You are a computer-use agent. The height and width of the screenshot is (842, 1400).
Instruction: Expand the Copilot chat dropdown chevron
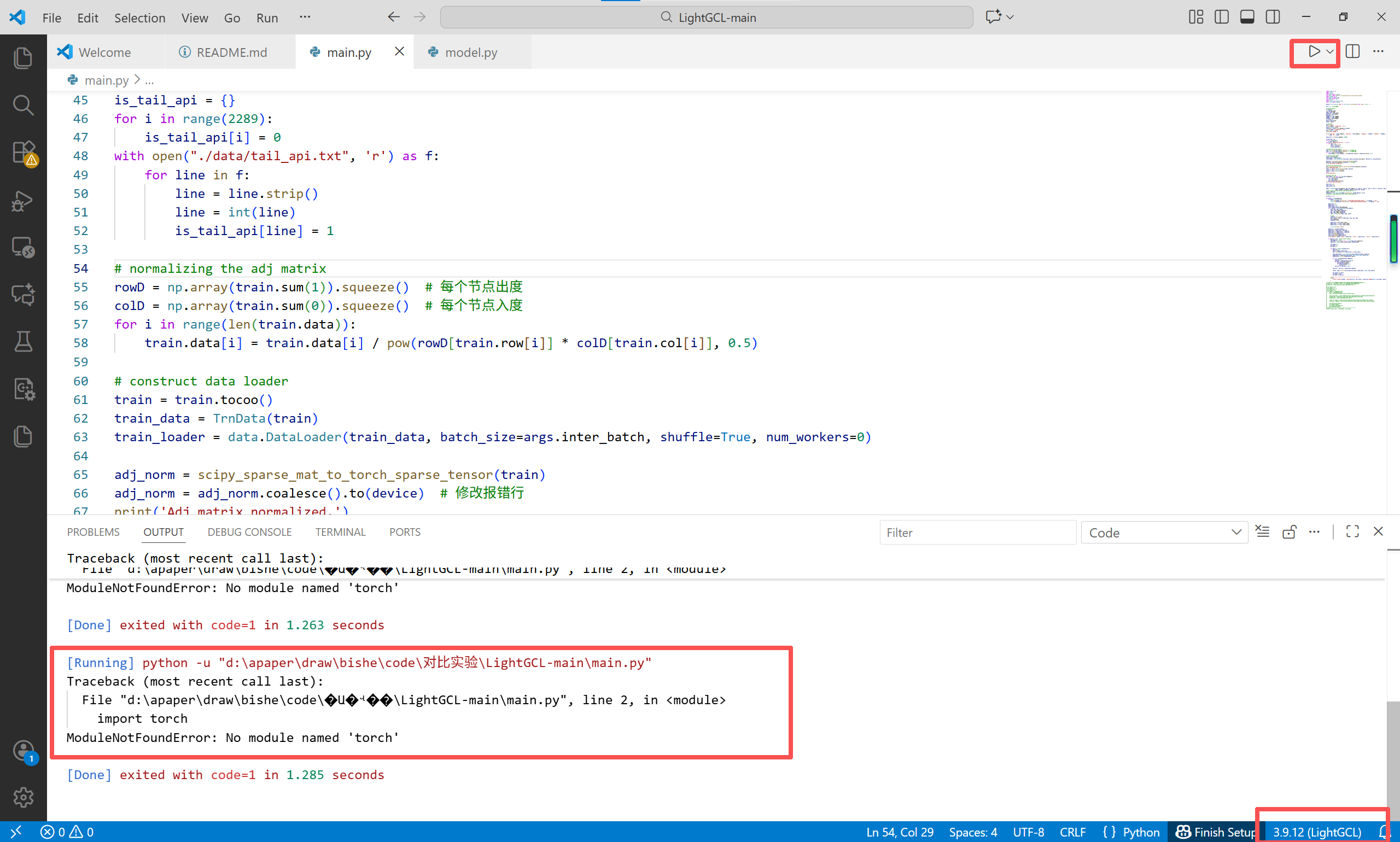tap(1010, 17)
